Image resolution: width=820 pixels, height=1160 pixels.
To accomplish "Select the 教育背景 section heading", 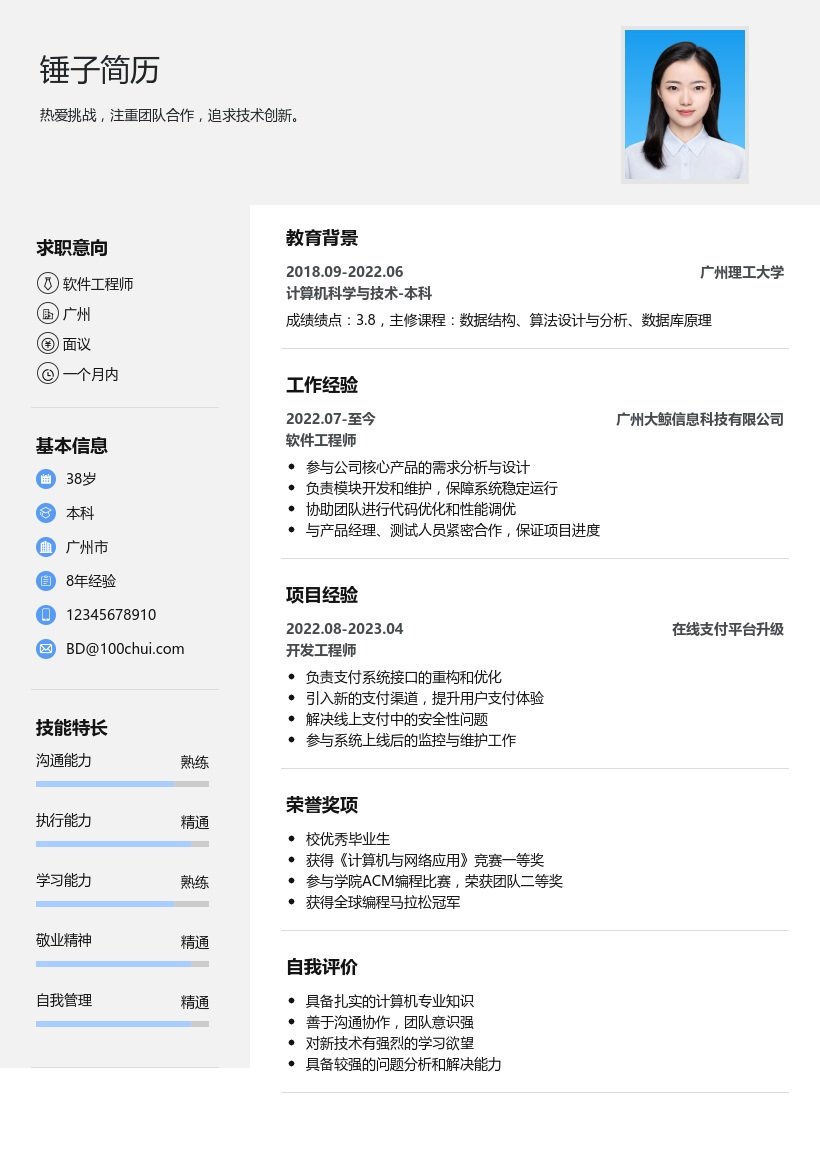I will coord(322,238).
